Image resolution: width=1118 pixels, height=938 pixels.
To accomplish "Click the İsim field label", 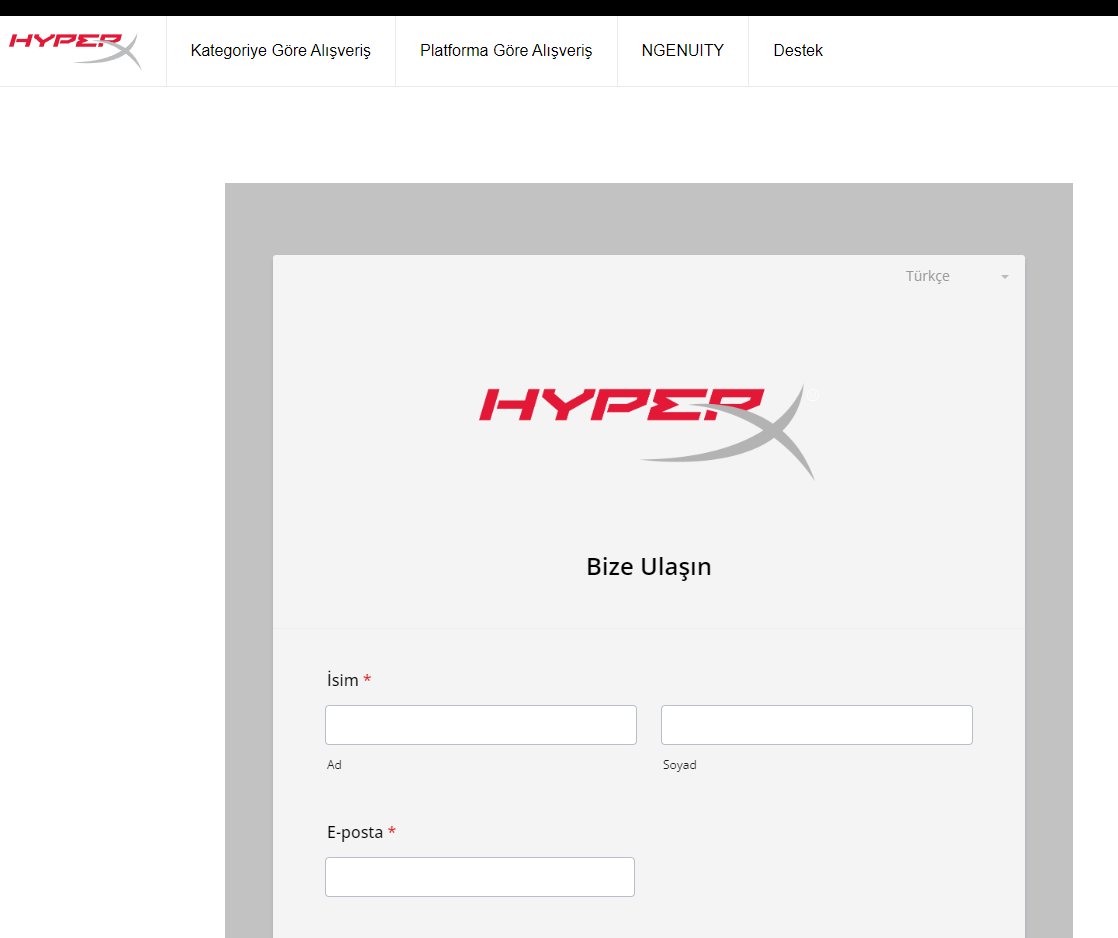I will click(342, 680).
